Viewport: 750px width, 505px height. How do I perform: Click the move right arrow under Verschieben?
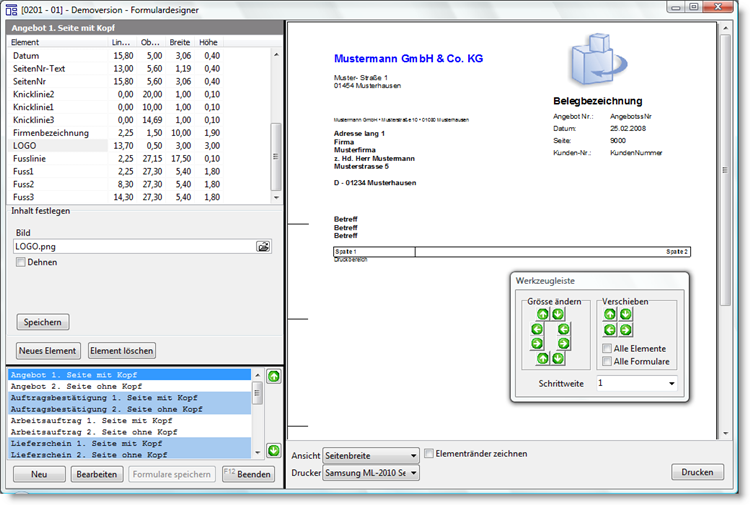click(625, 329)
